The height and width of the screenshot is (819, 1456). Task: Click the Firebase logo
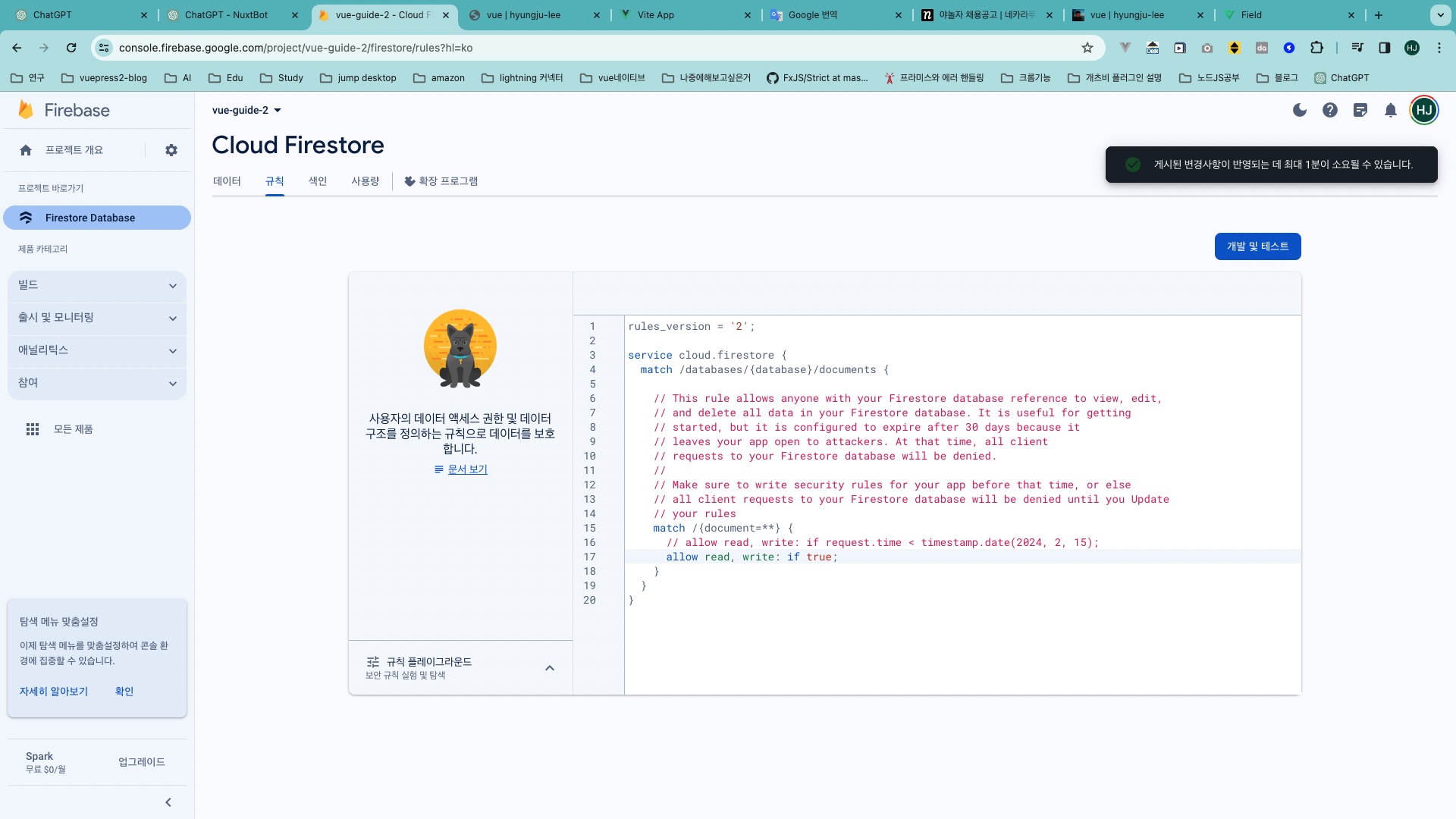click(x=64, y=110)
